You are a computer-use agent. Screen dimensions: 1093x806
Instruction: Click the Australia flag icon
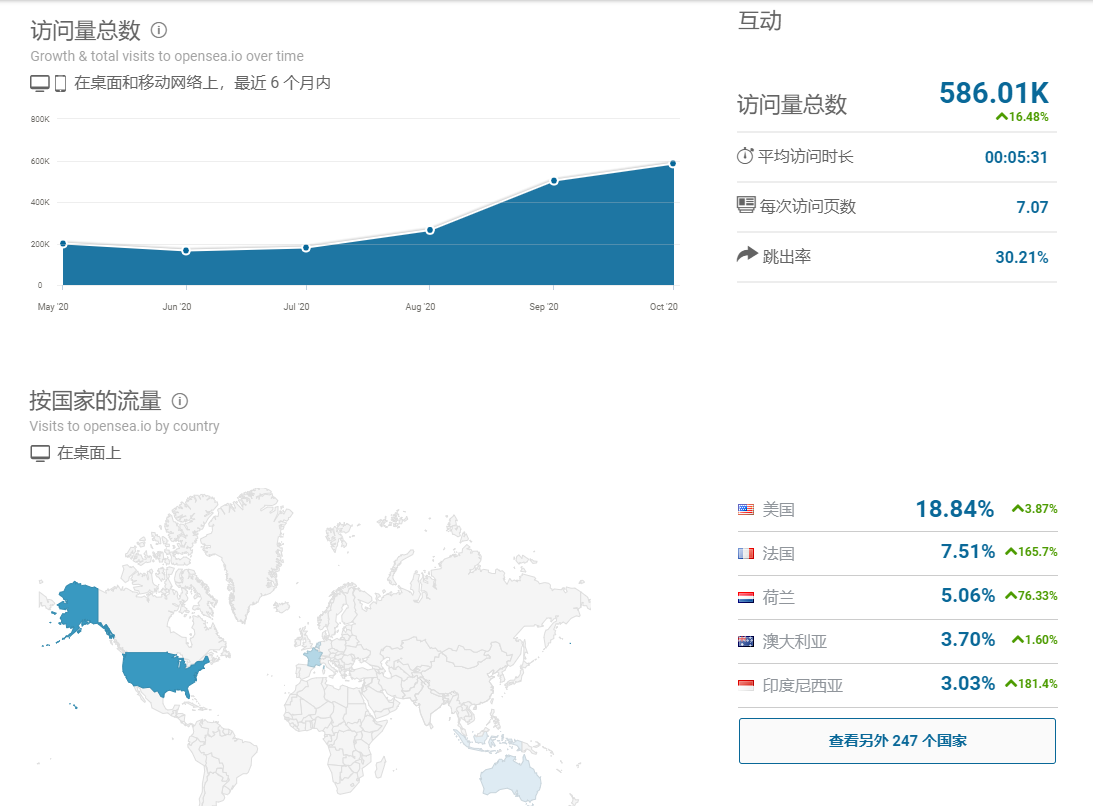(746, 641)
